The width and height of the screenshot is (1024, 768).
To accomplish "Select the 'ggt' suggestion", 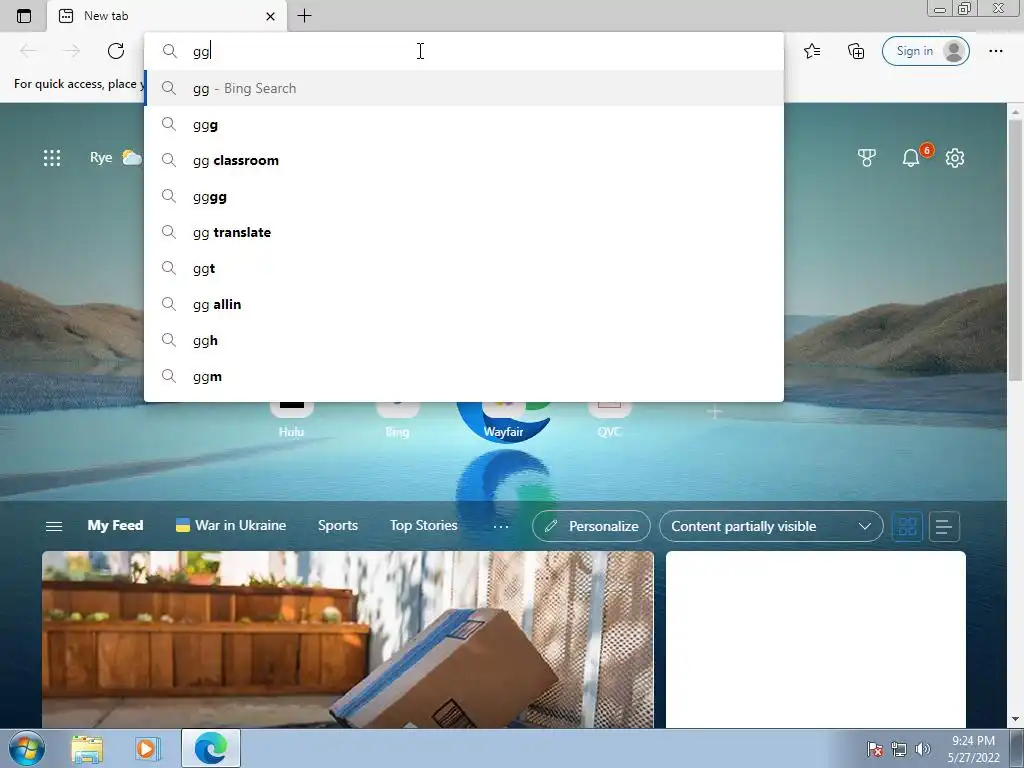I will pyautogui.click(x=464, y=268).
